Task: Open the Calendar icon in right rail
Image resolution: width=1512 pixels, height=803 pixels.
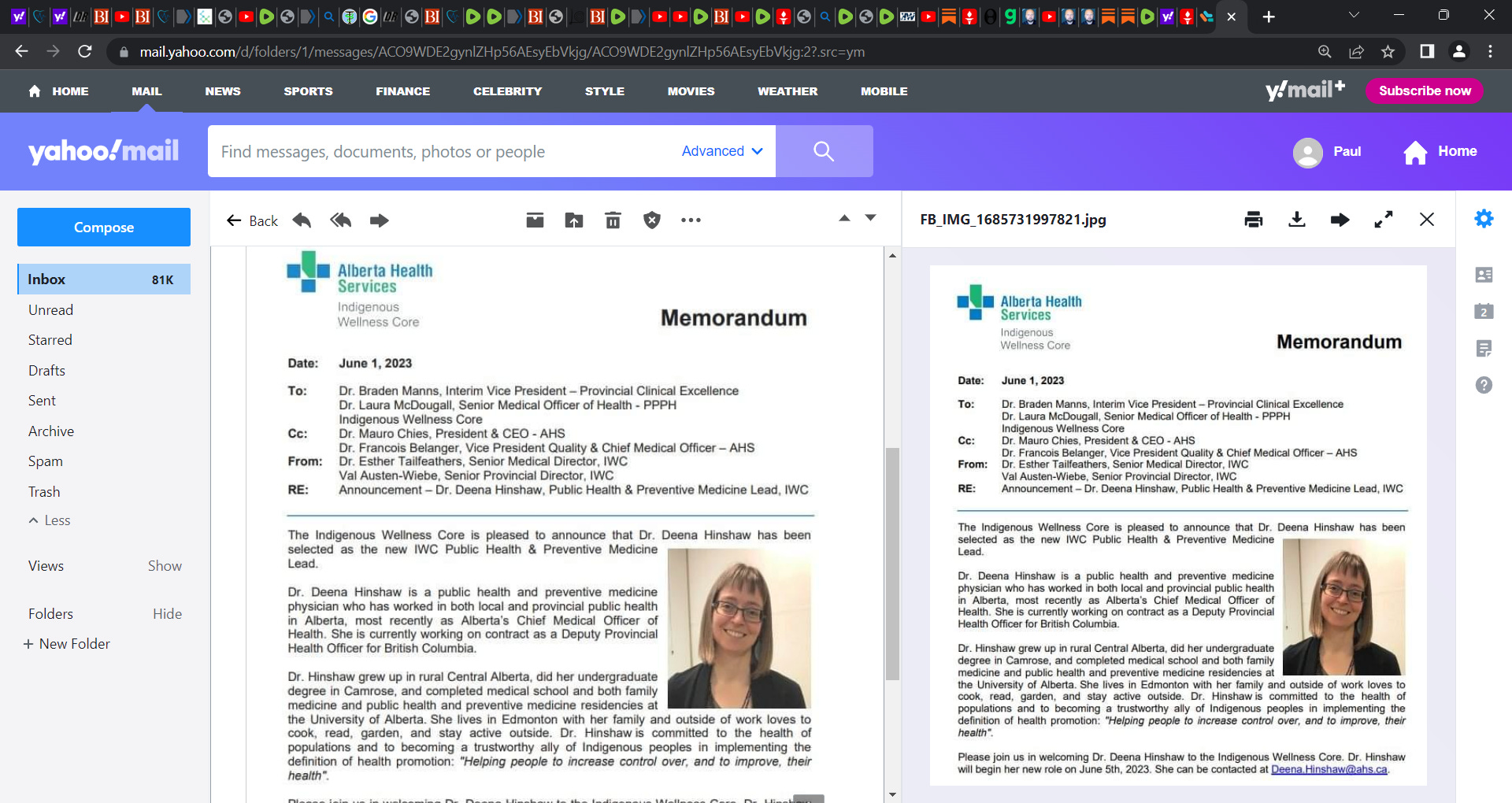Action: click(x=1484, y=312)
